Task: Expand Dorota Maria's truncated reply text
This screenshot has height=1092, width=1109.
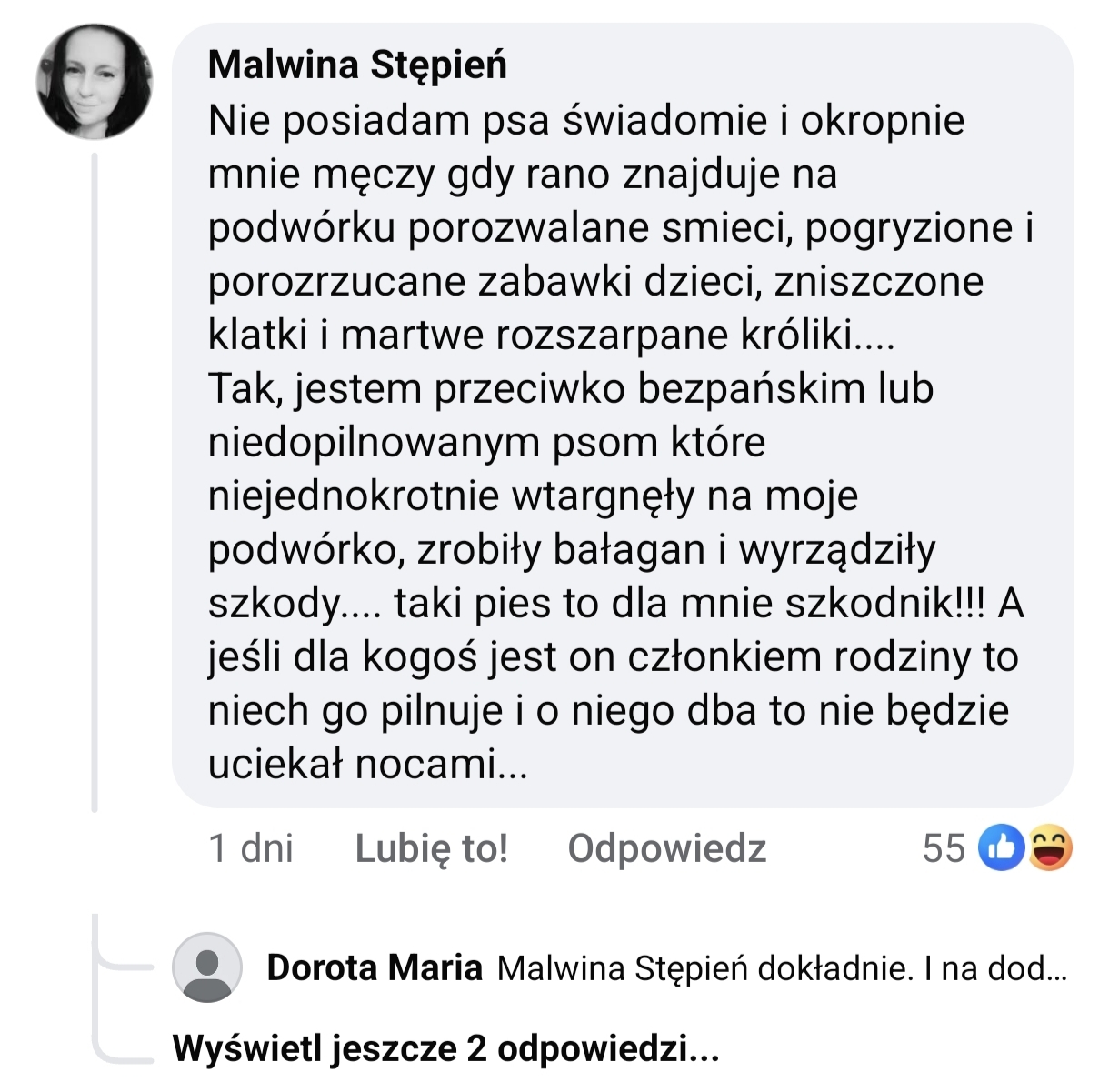Action: click(x=994, y=969)
